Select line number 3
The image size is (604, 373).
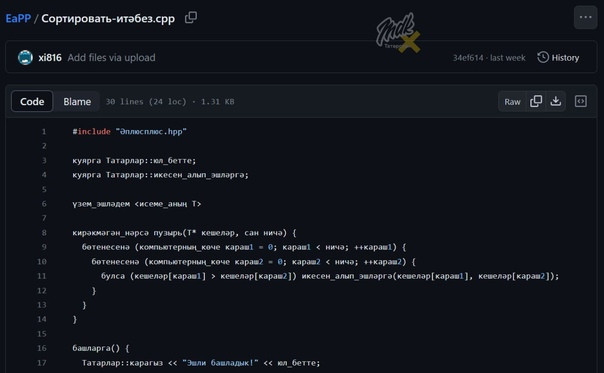[44, 161]
